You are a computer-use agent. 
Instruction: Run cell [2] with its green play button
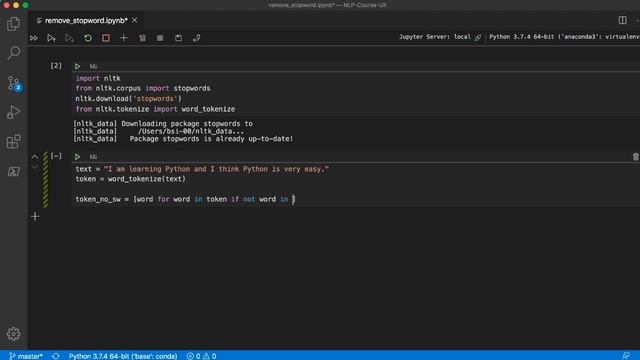77,66
